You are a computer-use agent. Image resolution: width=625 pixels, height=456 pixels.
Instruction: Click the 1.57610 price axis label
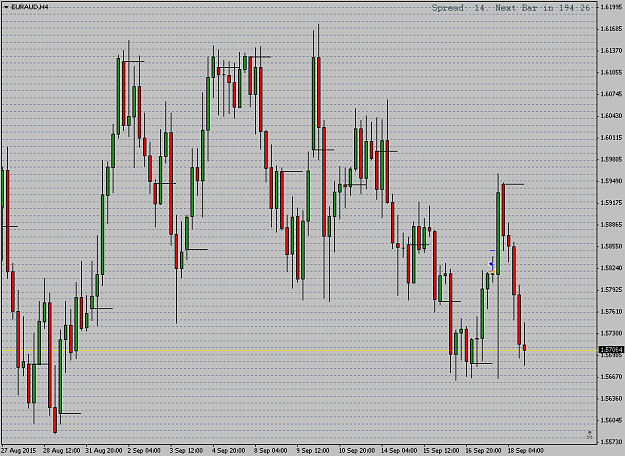611,312
